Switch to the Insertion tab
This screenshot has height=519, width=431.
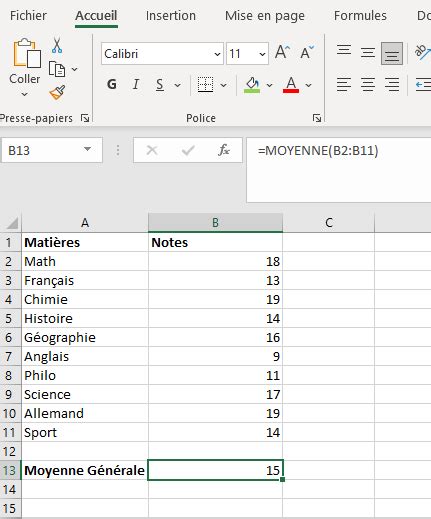171,16
